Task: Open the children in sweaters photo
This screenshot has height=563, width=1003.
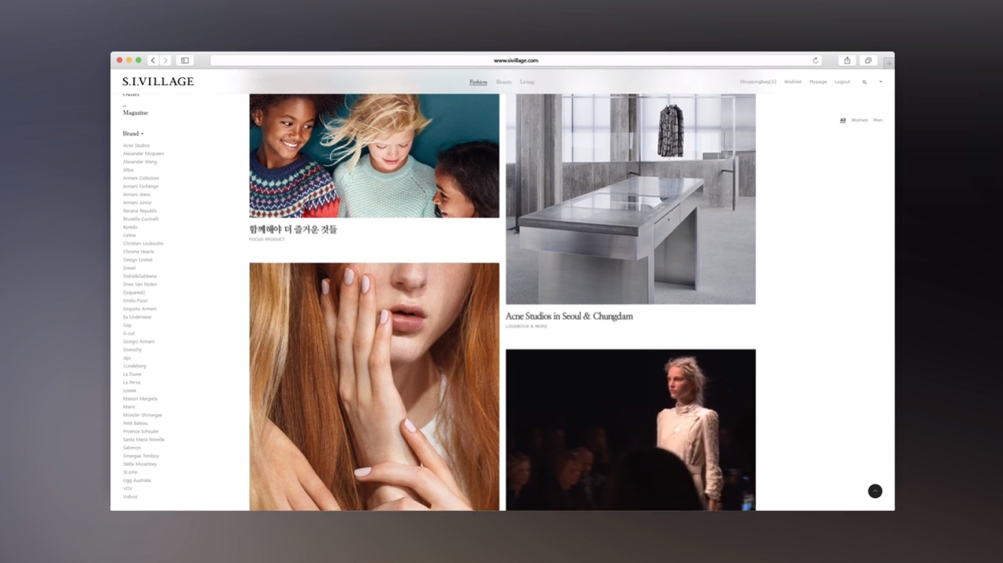Action: point(374,155)
